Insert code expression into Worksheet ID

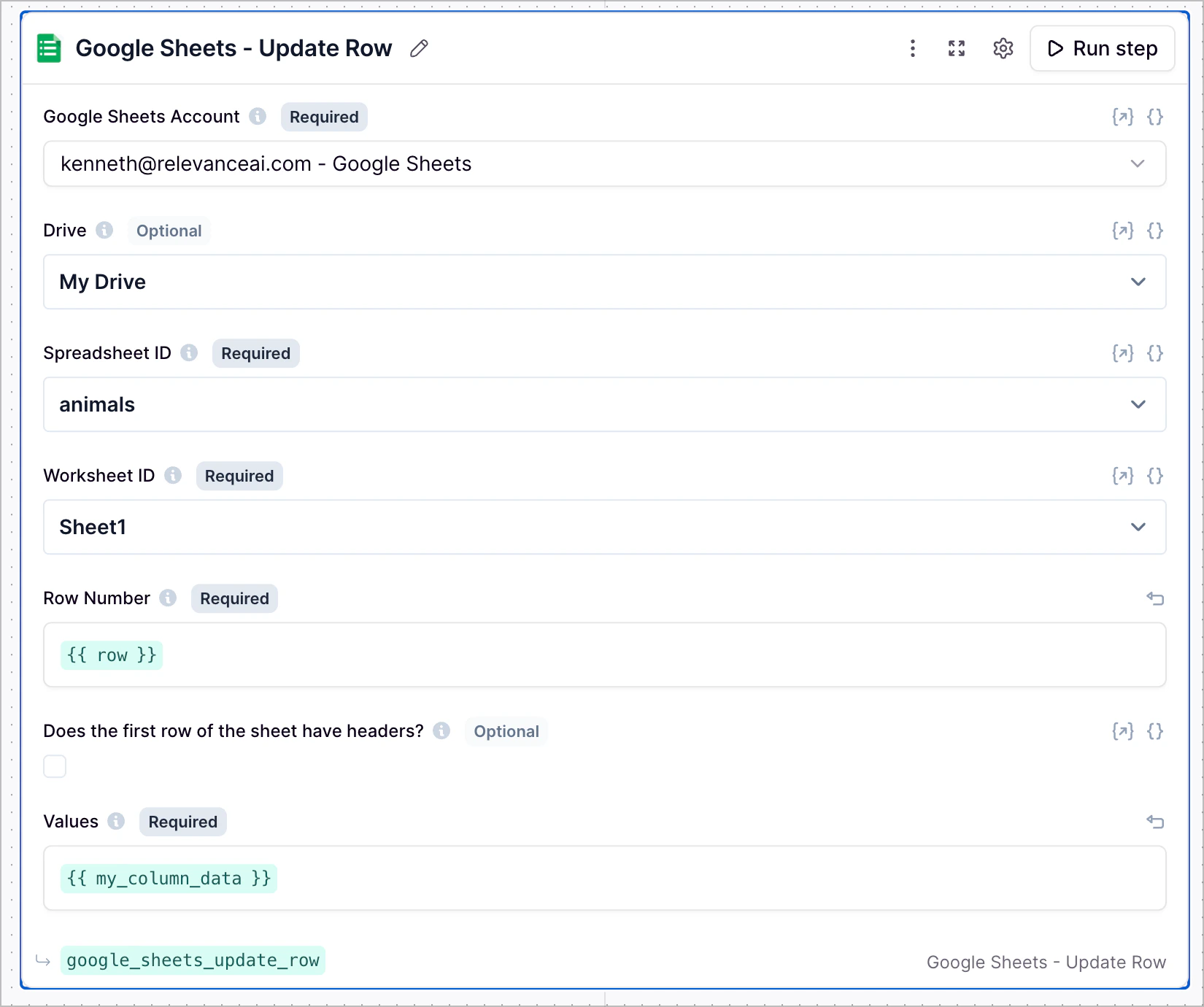[x=1155, y=475]
